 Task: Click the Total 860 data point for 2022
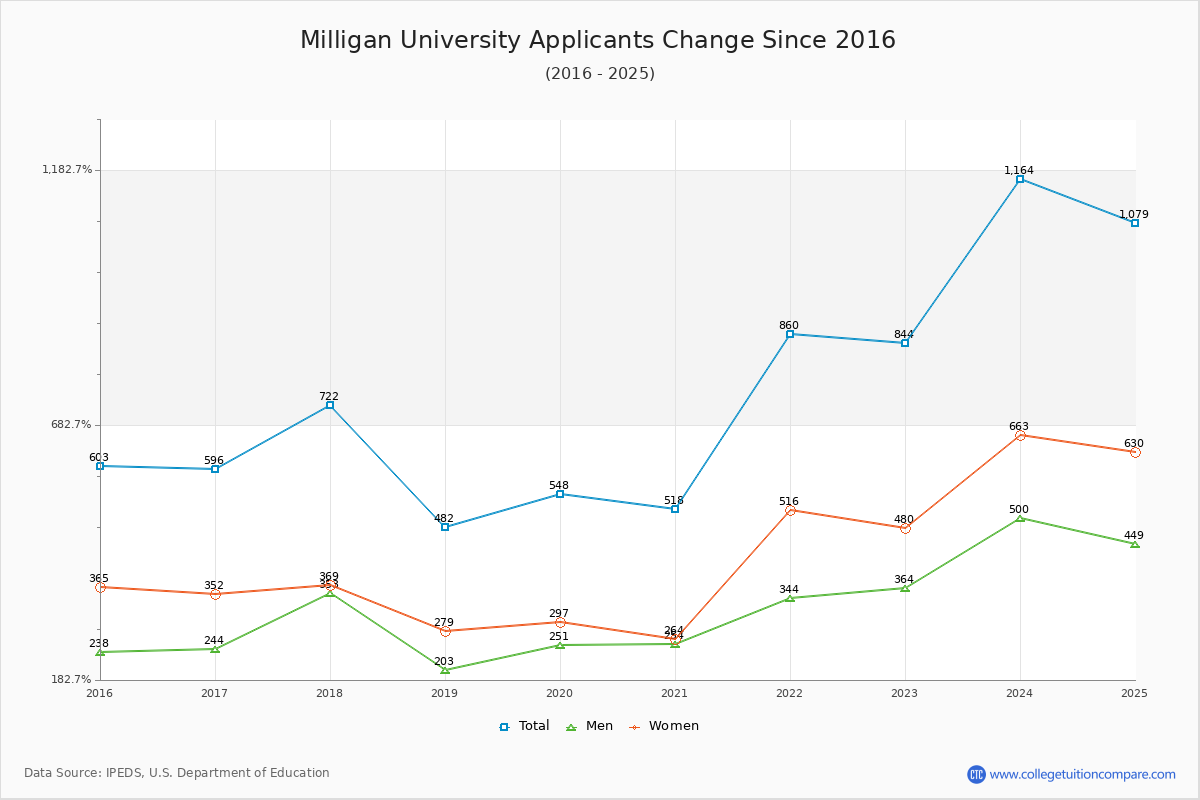[790, 334]
